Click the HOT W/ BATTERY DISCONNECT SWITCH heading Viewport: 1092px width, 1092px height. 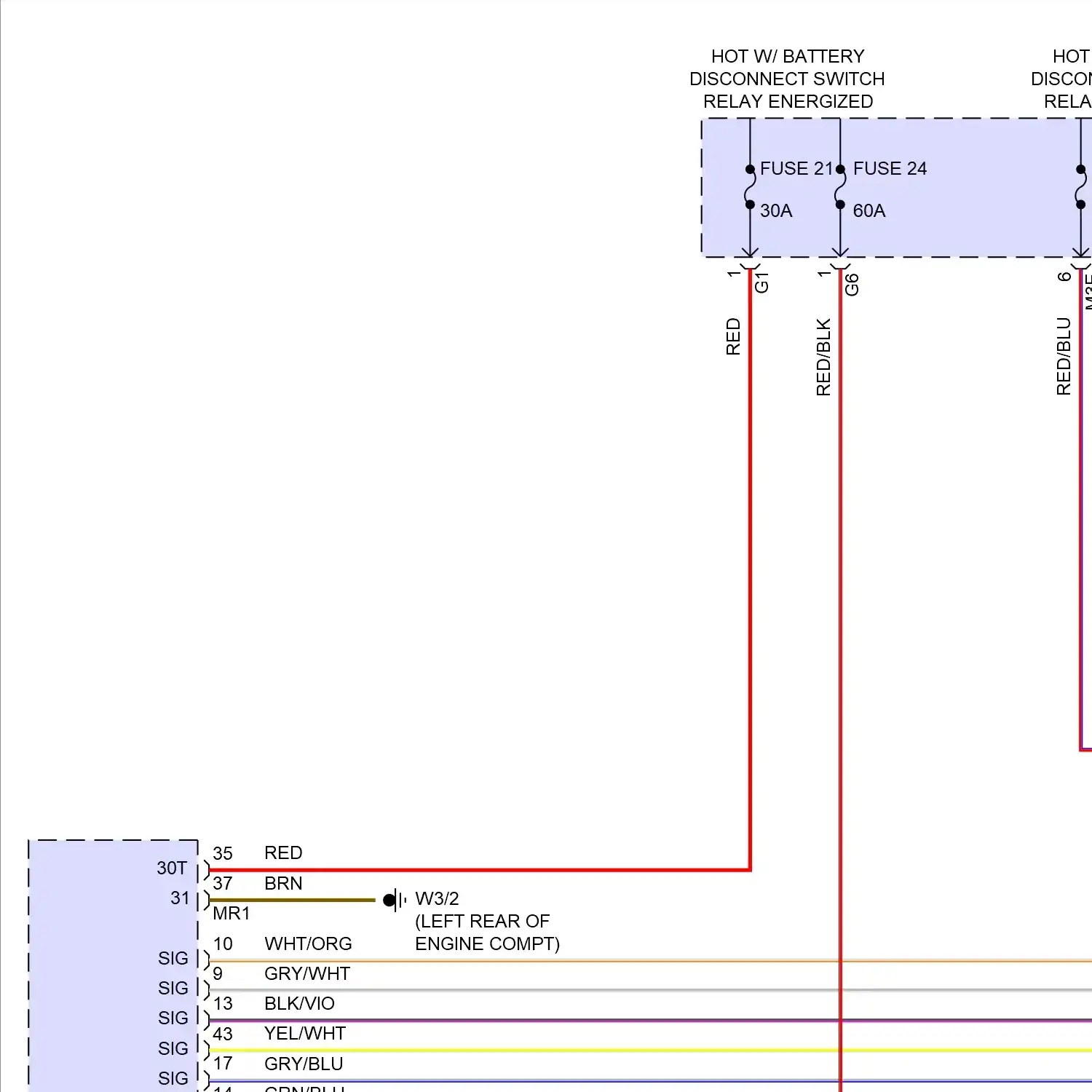788,79
